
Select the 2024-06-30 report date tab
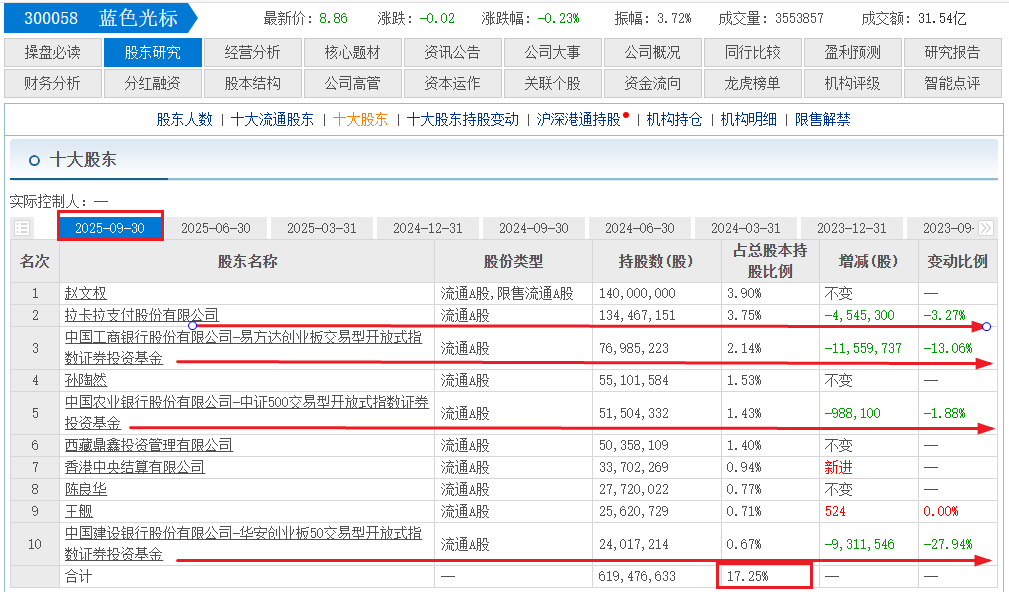[640, 228]
